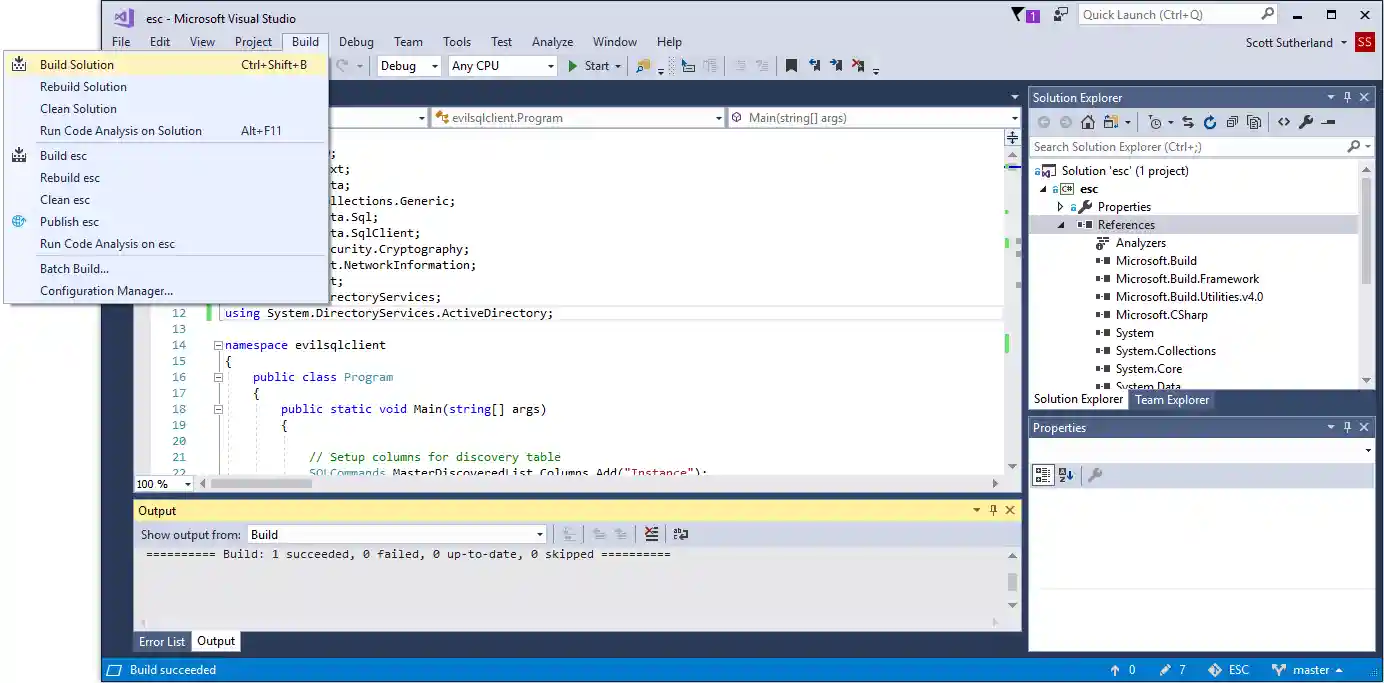Viewport: 1384px width, 683px height.
Task: Toggle word wrap in the Output window
Action: click(681, 534)
